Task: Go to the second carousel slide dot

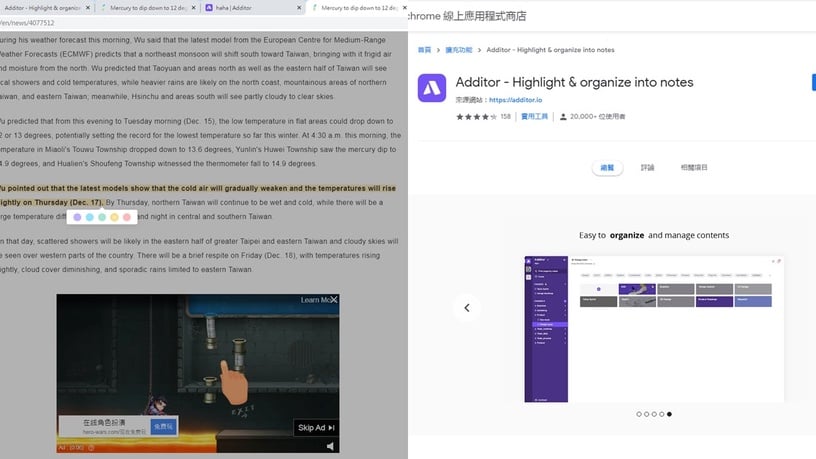Action: [646, 414]
